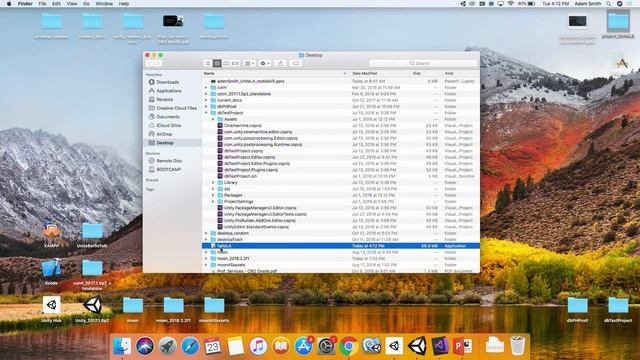Open the Finder menu
Viewport: 640px width, 360px height.
25,4
